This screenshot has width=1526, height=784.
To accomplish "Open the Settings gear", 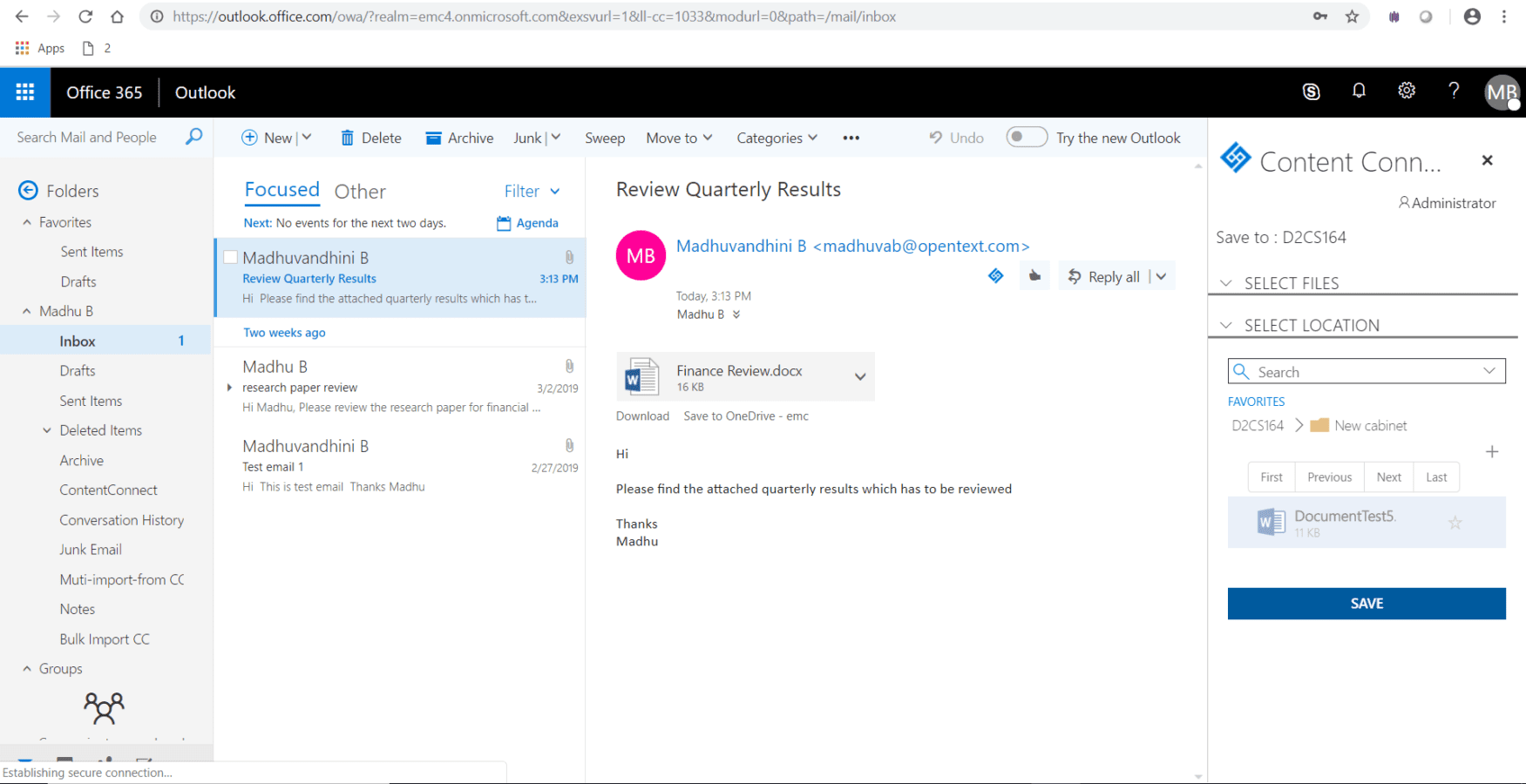I will pos(1406,91).
